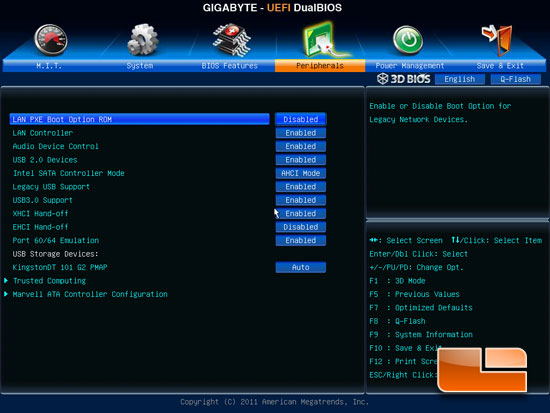Change USB 2.0 Devices Enabled value
Image resolution: width=550 pixels, height=413 pixels.
pyautogui.click(x=301, y=160)
